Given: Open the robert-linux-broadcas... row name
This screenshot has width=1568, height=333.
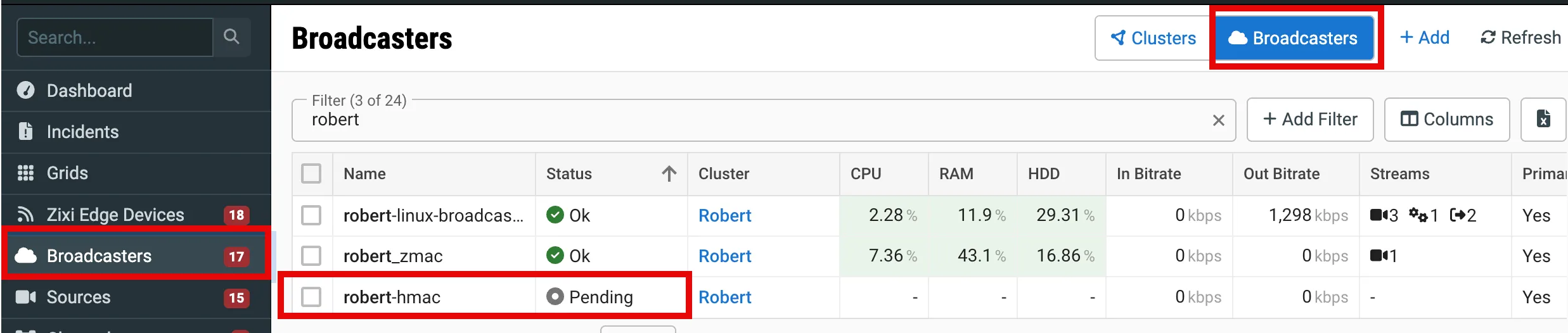Looking at the screenshot, I should coord(434,215).
